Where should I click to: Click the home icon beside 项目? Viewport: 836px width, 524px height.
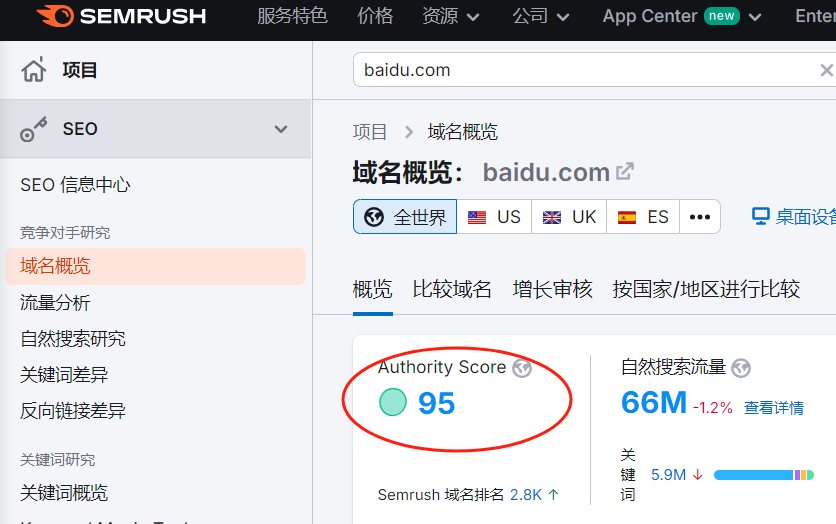(x=34, y=70)
